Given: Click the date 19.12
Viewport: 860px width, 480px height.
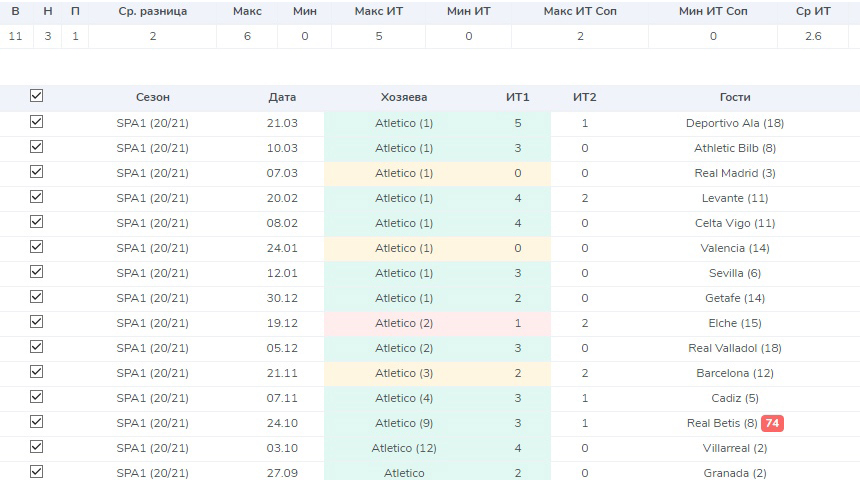Looking at the screenshot, I should (x=282, y=323).
